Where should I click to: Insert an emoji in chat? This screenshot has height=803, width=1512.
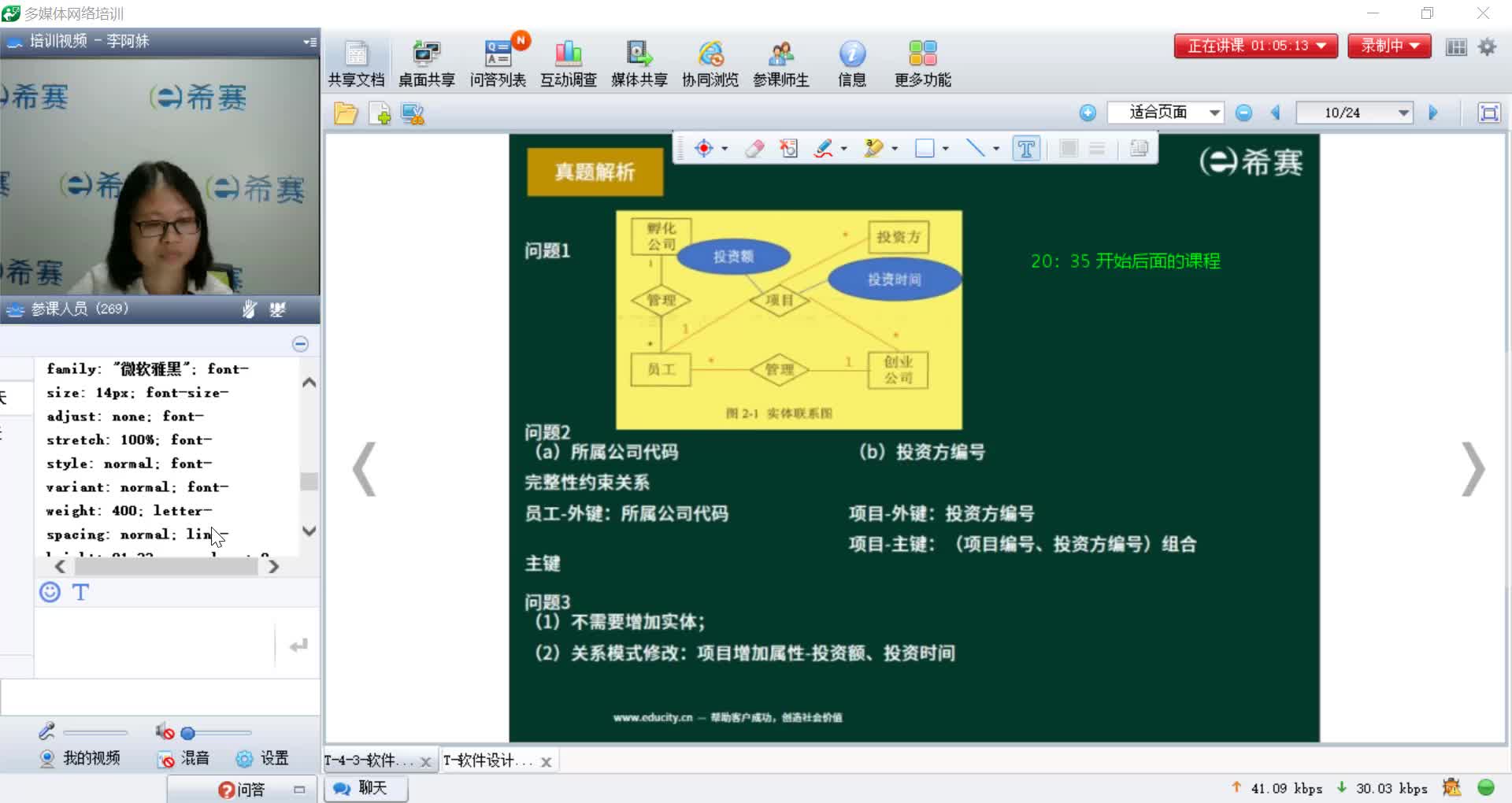(x=50, y=592)
